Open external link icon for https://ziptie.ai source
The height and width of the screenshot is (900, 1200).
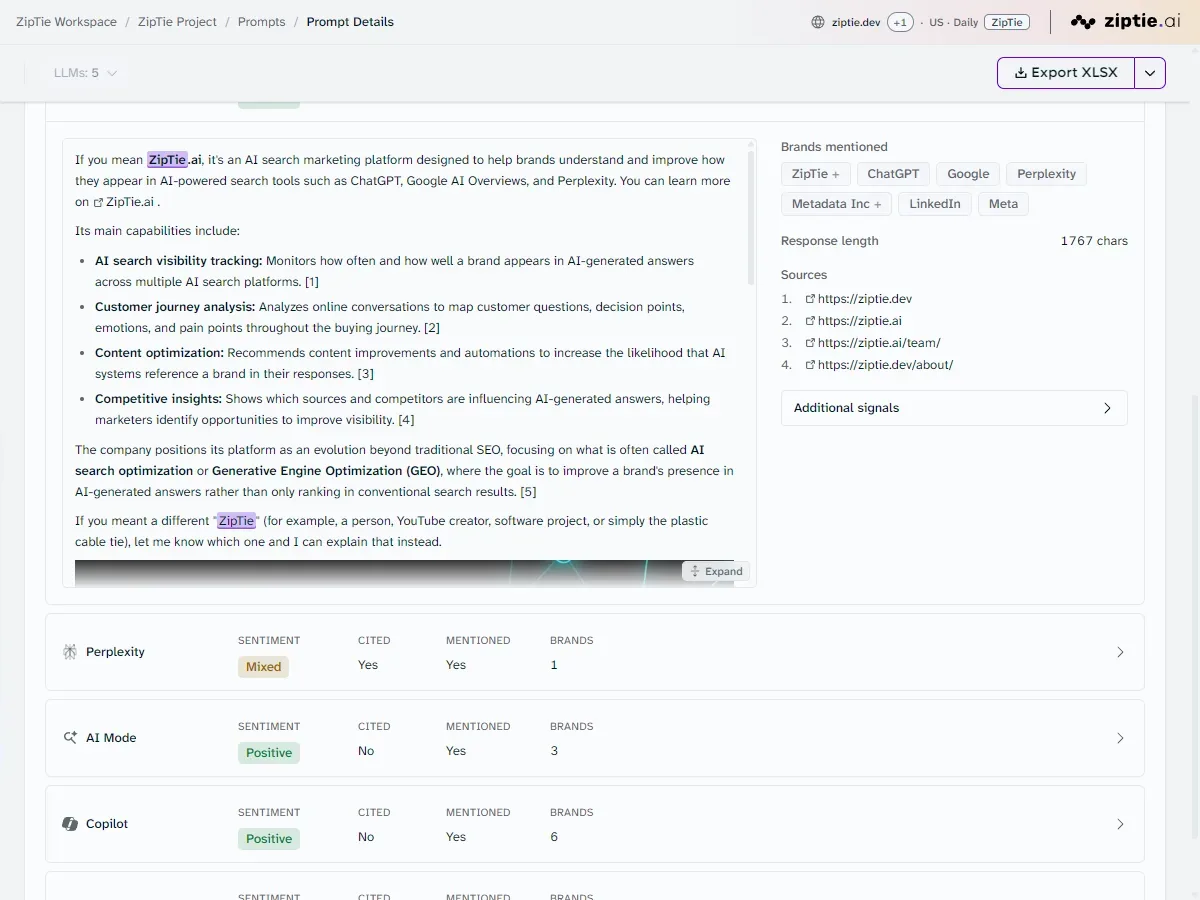pos(810,321)
